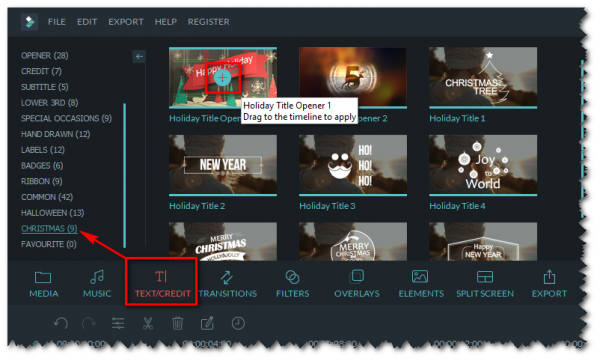Screen dimensions: 600x361
Task: Select the HALLOWEEN (13) category
Action: pos(52,213)
